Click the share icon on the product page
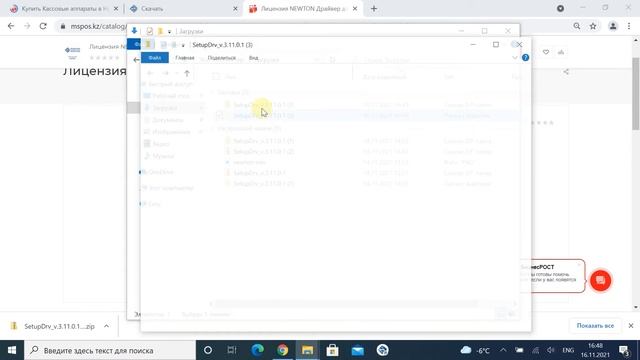The image size is (640, 360). coord(566,72)
